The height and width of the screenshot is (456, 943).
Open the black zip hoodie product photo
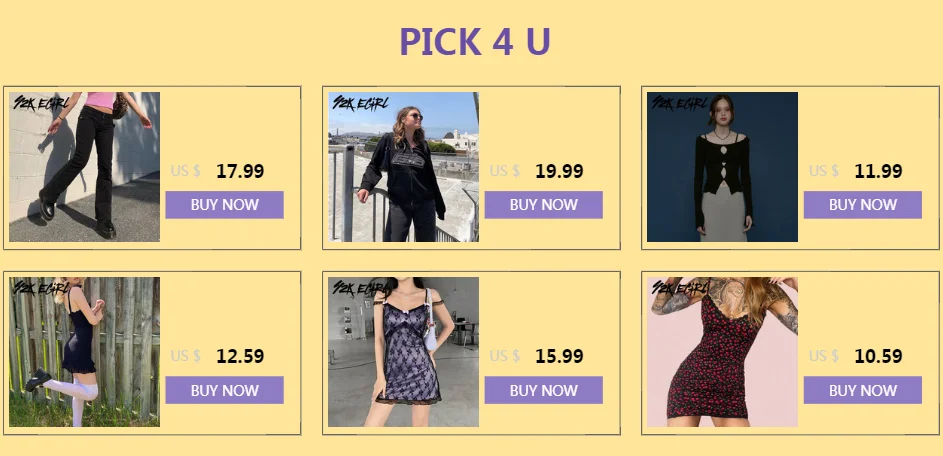[x=404, y=167]
